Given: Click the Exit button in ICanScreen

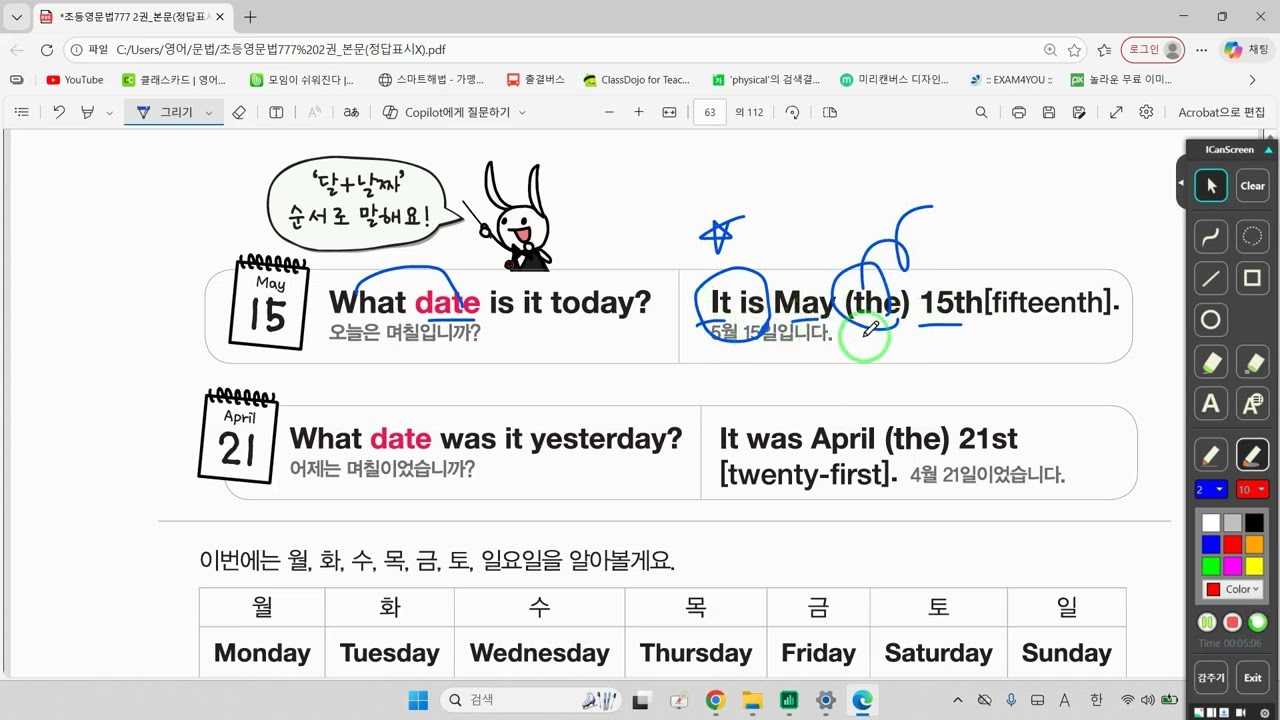Looking at the screenshot, I should (x=1252, y=677).
